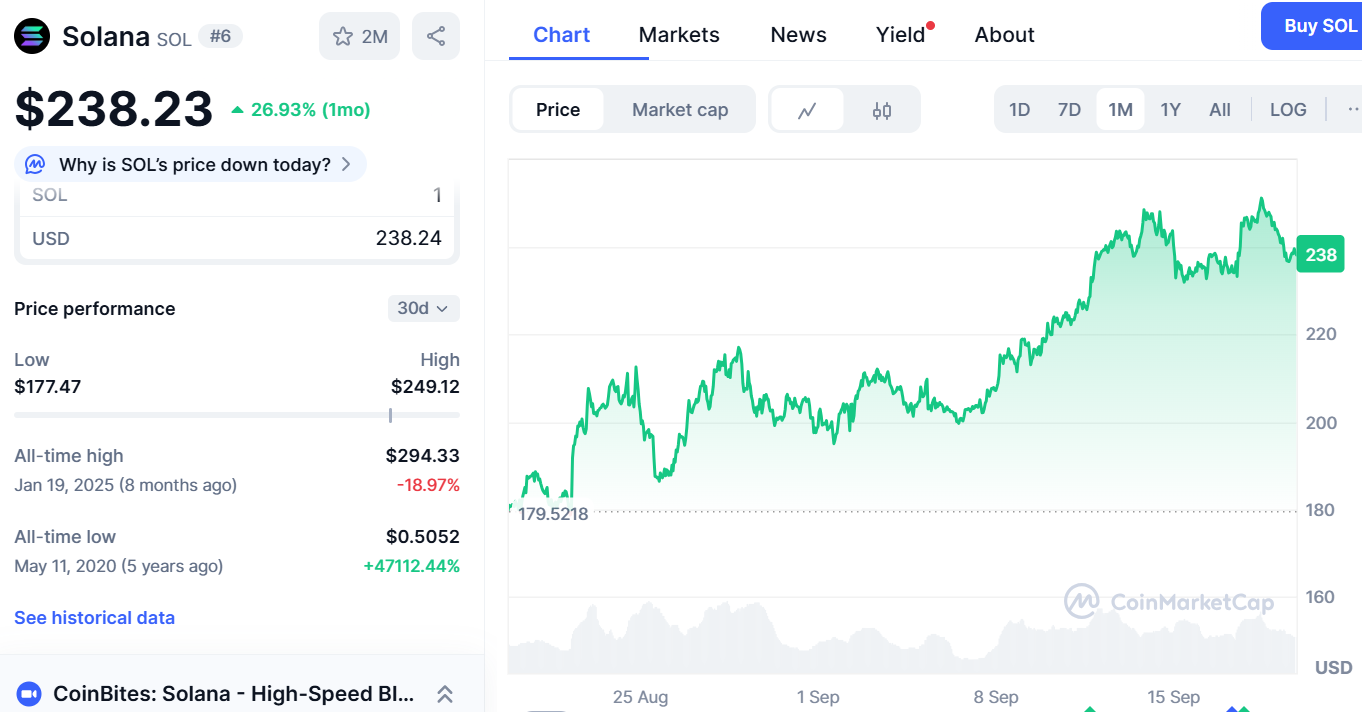Click the CoinBites video camera icon
Image resolution: width=1362 pixels, height=712 pixels.
click(x=28, y=693)
